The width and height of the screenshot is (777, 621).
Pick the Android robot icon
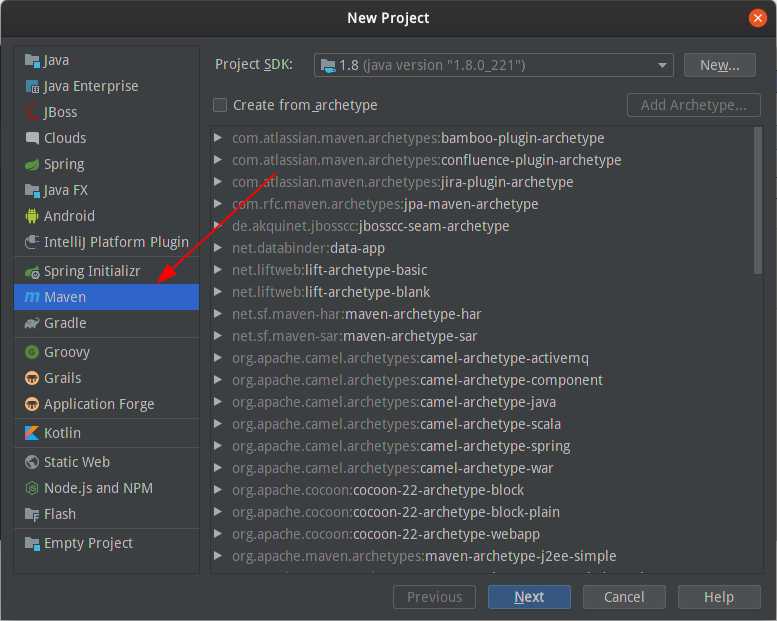point(32,216)
